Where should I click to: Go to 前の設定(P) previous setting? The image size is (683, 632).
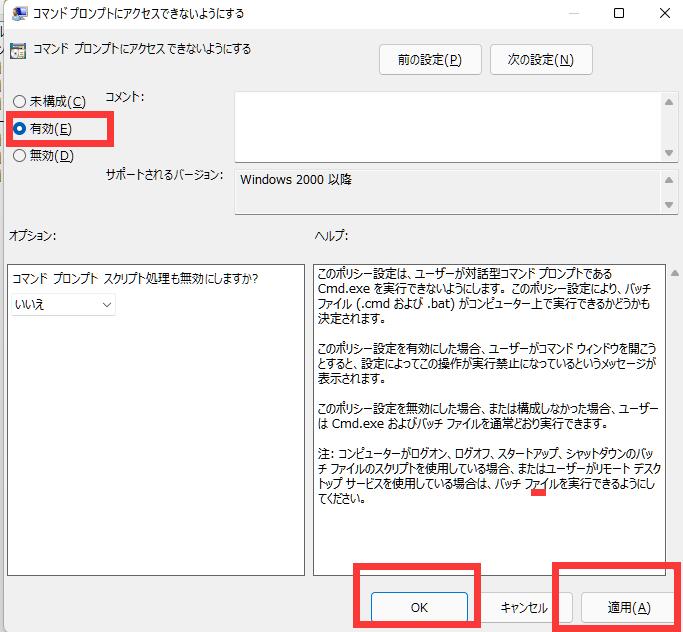pos(430,59)
